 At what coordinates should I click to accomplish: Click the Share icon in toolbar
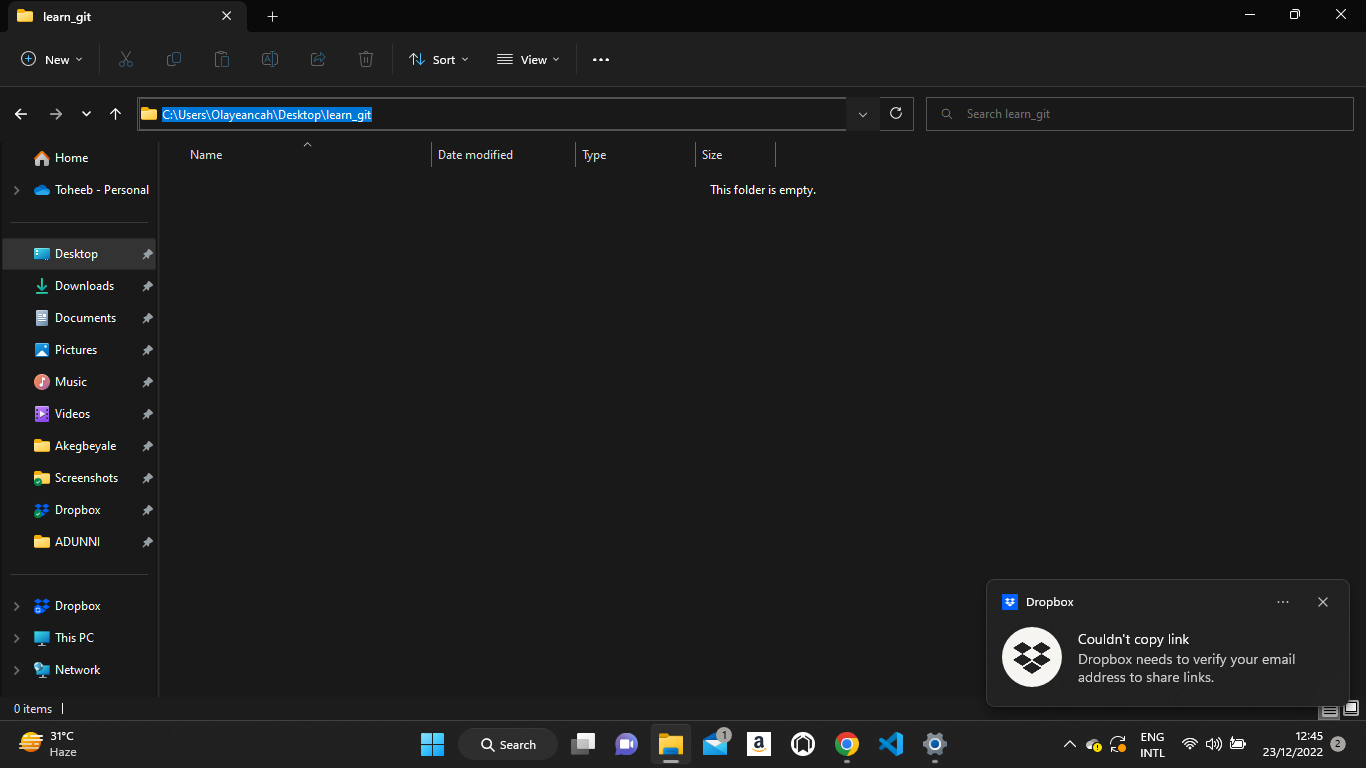pos(318,60)
